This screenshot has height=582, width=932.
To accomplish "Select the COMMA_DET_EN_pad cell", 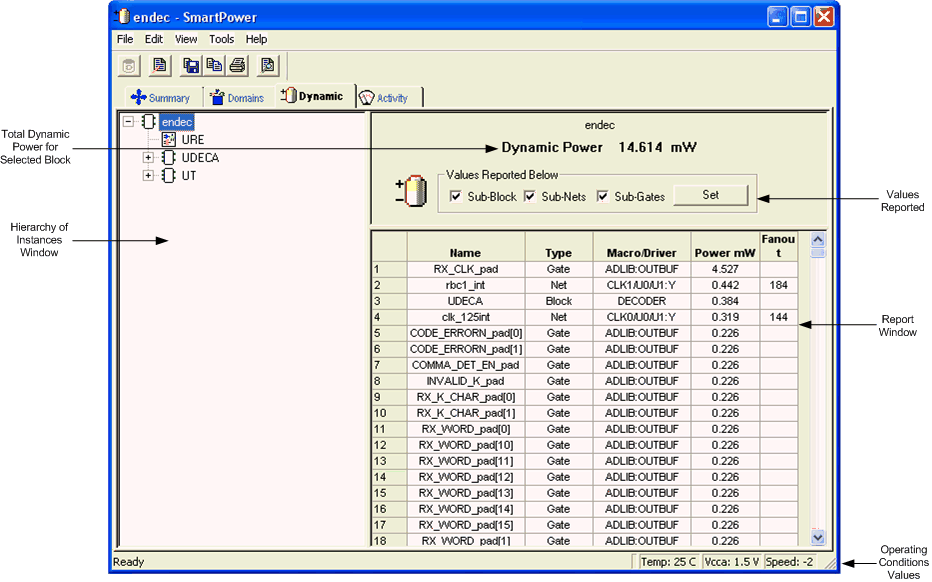I will point(466,366).
